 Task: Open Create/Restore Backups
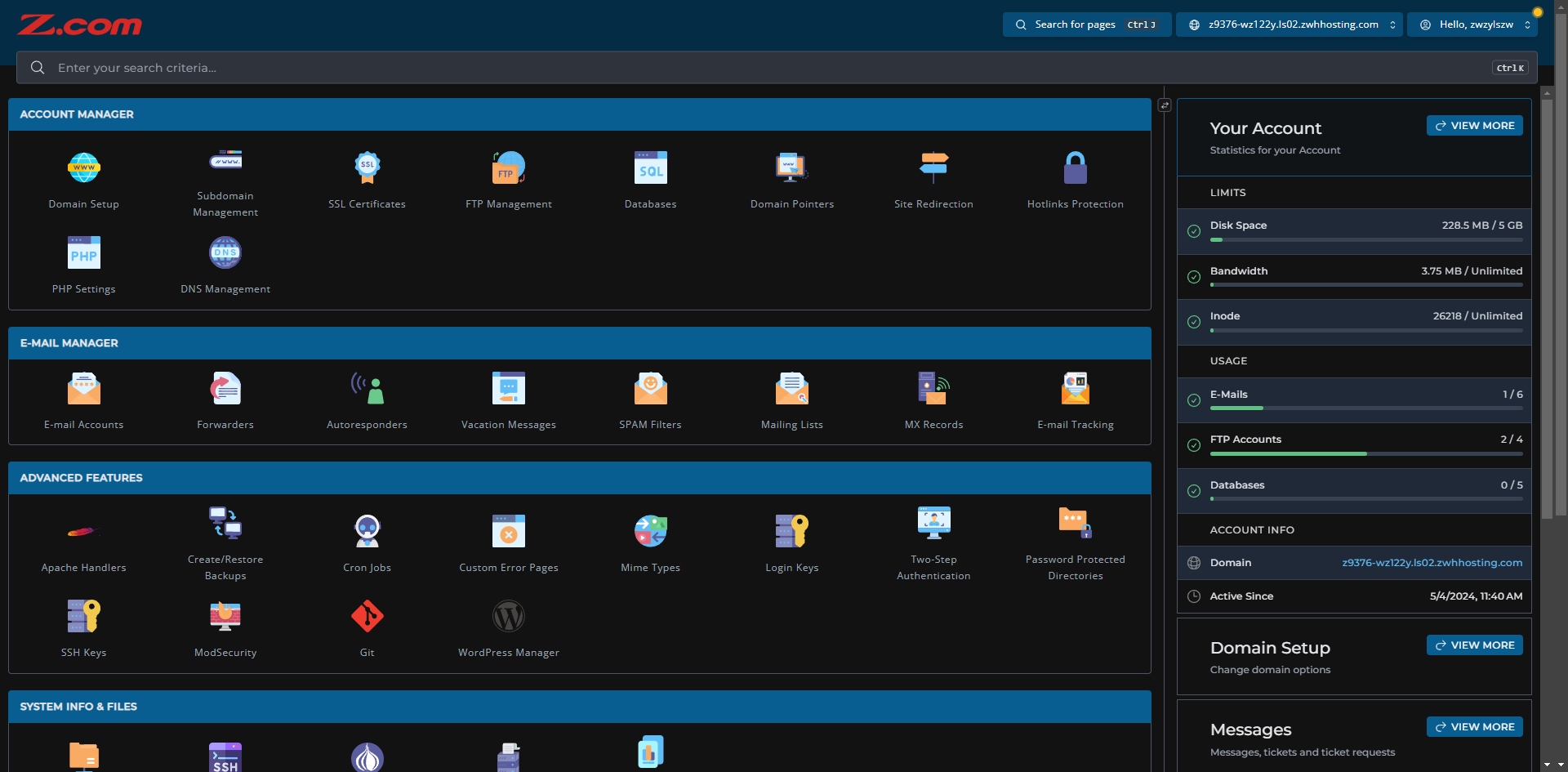[225, 543]
